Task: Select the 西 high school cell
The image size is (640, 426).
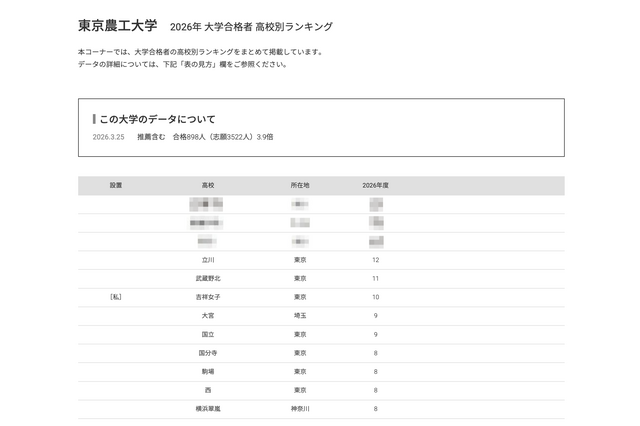Action: point(208,390)
